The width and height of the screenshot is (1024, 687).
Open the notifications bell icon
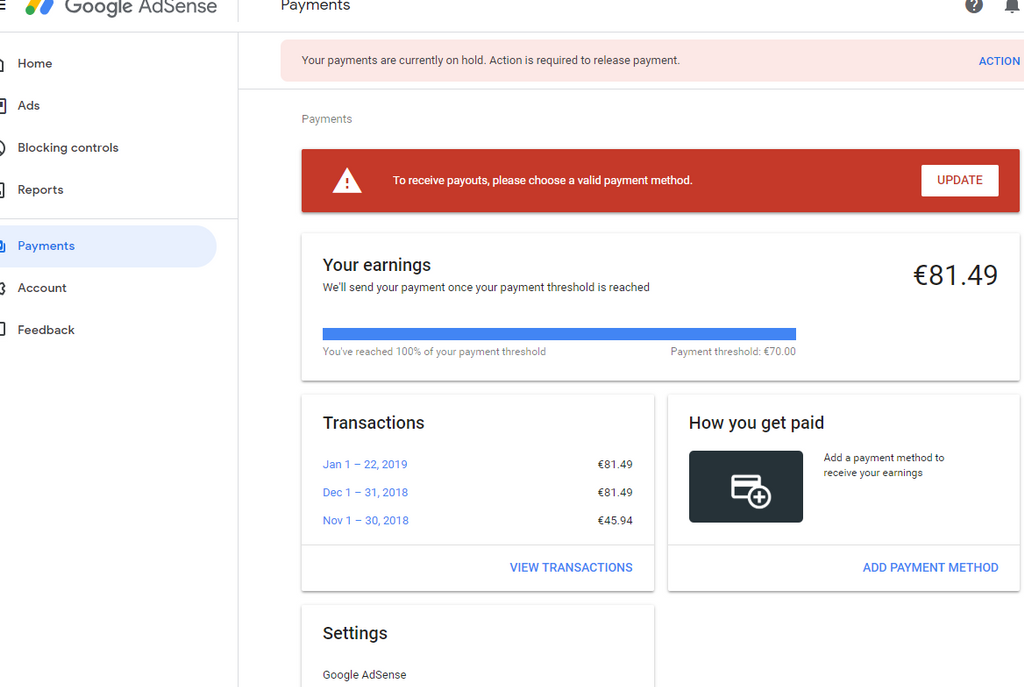(x=1011, y=6)
